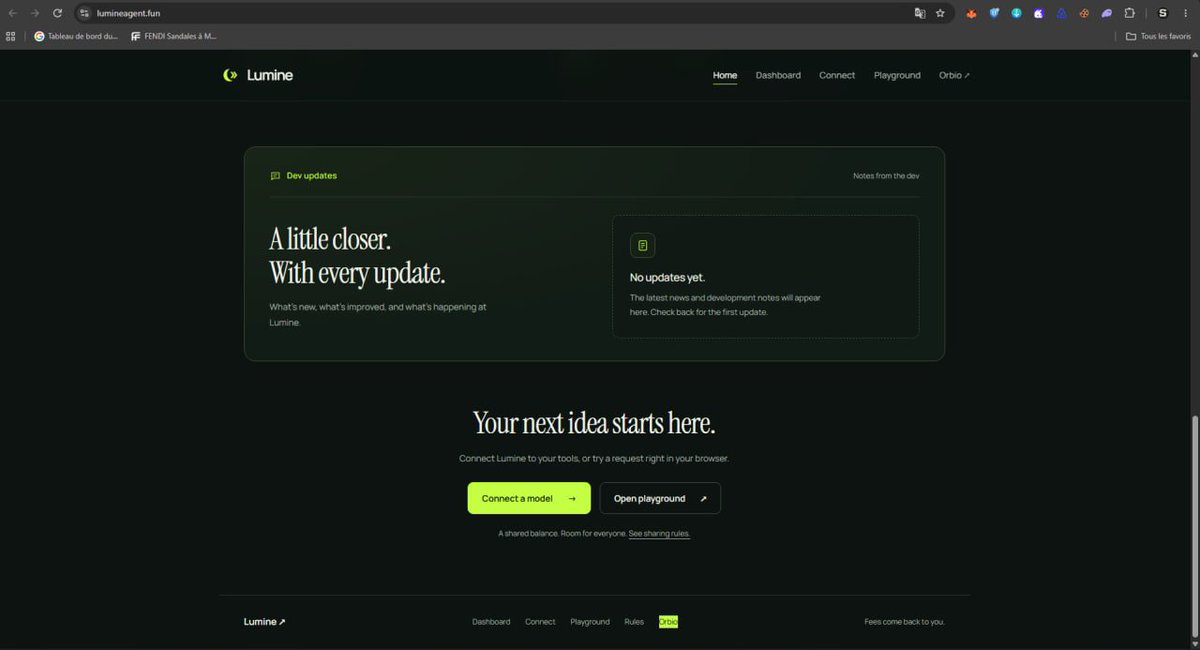Open the footer Rules link
The width and height of the screenshot is (1200, 650).
point(634,622)
